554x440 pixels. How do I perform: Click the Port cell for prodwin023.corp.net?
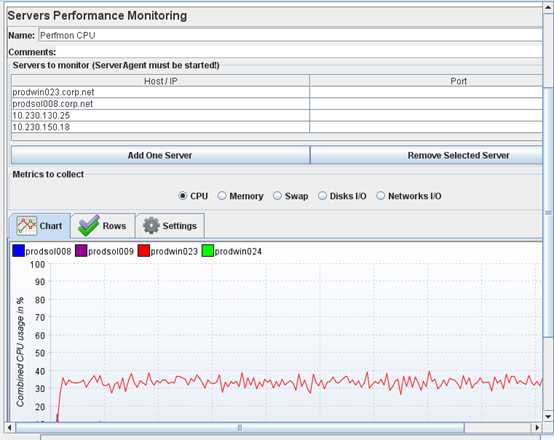426,92
